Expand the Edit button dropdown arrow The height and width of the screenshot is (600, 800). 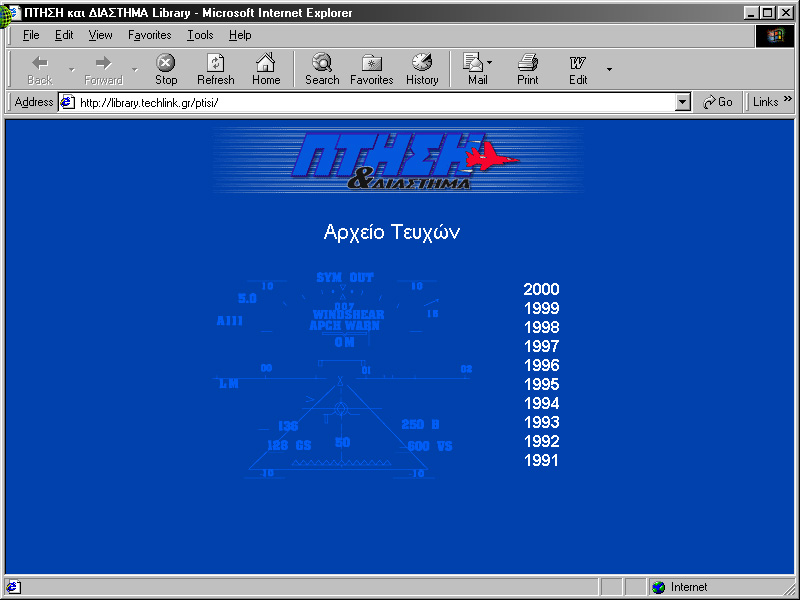coord(609,69)
